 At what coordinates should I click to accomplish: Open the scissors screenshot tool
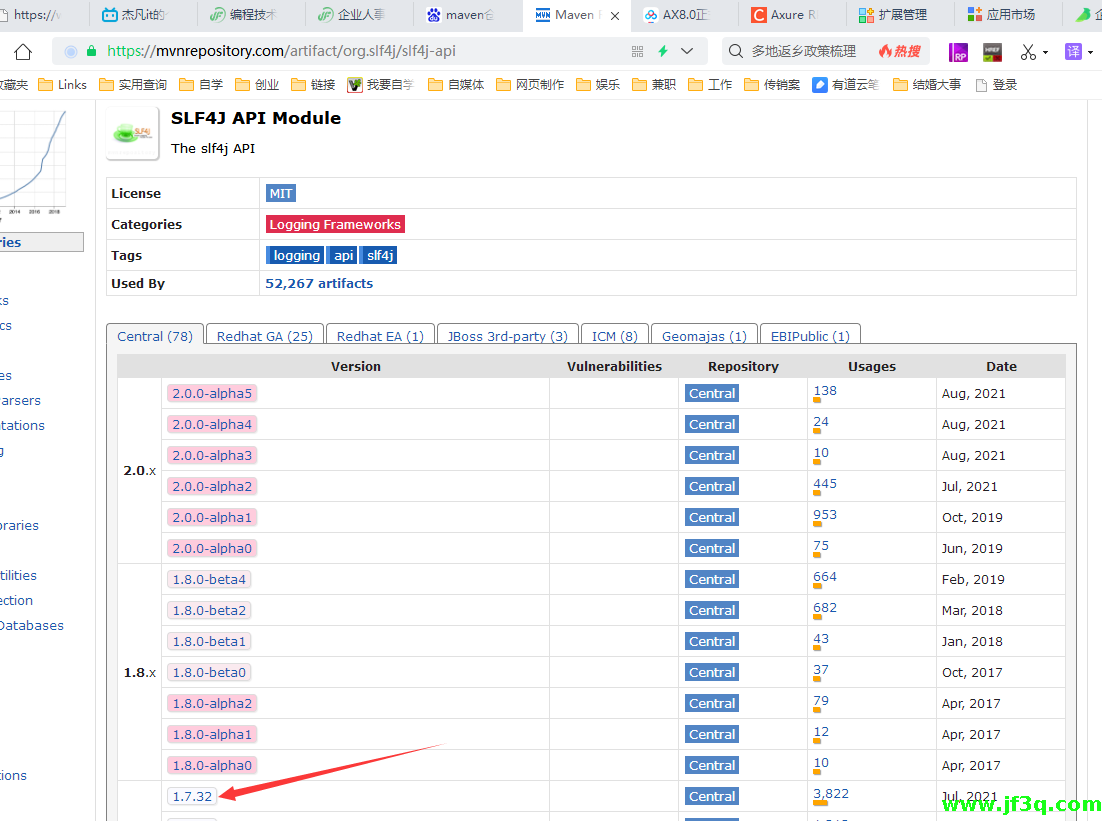pyautogui.click(x=1027, y=52)
